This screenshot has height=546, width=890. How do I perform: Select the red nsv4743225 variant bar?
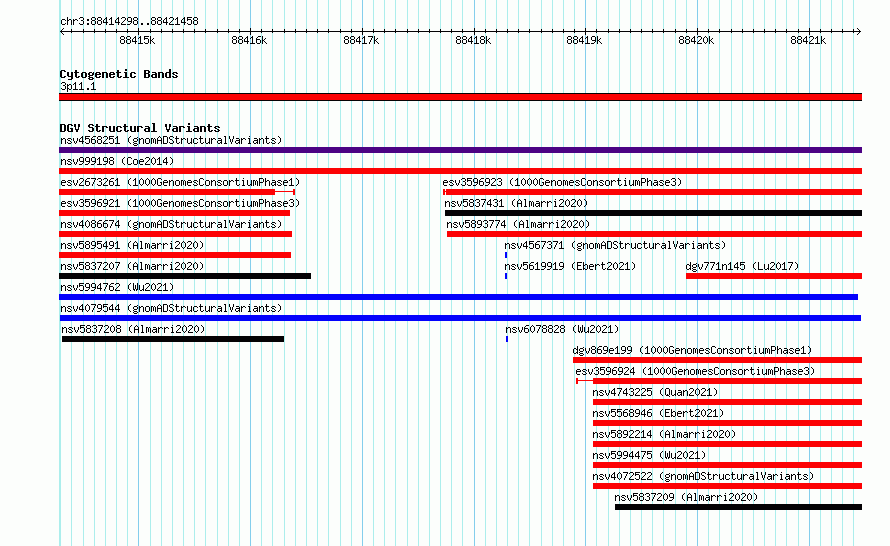(727, 402)
